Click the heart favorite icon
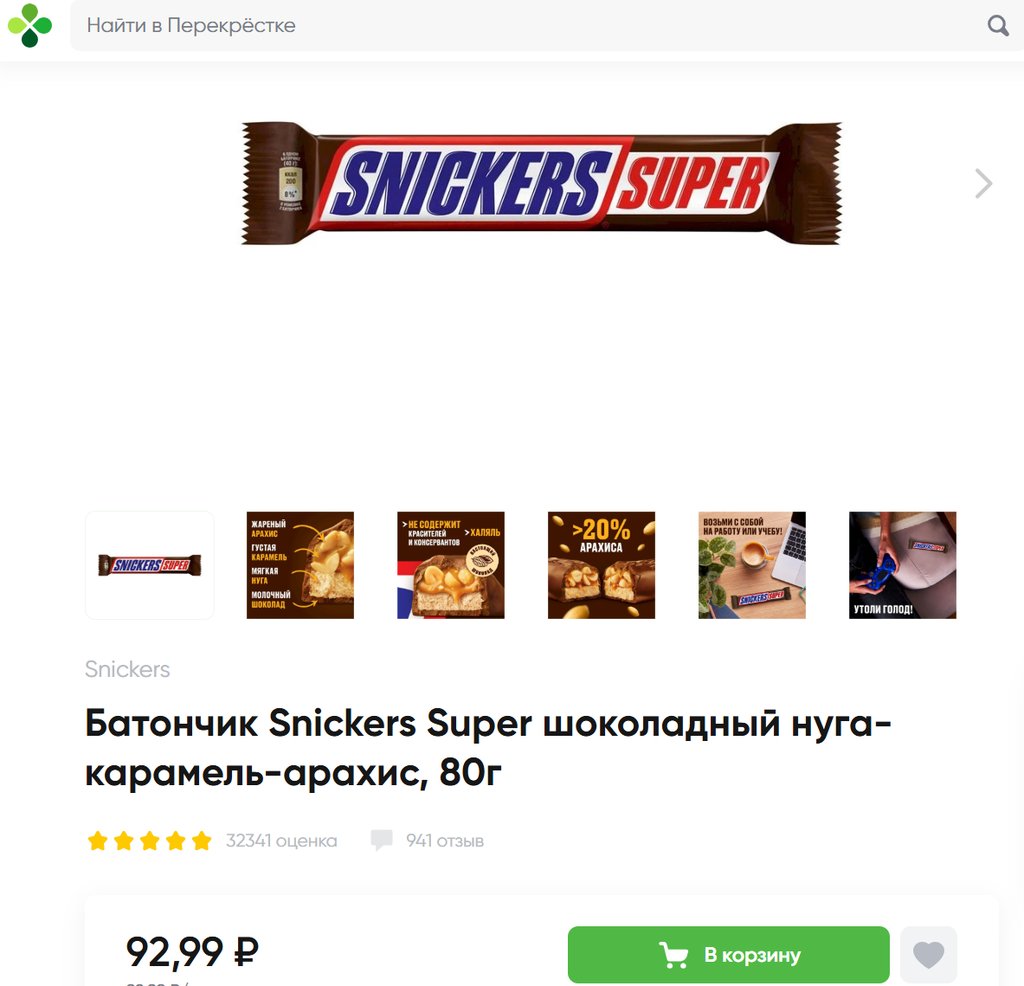The width and height of the screenshot is (1024, 986). tap(928, 955)
